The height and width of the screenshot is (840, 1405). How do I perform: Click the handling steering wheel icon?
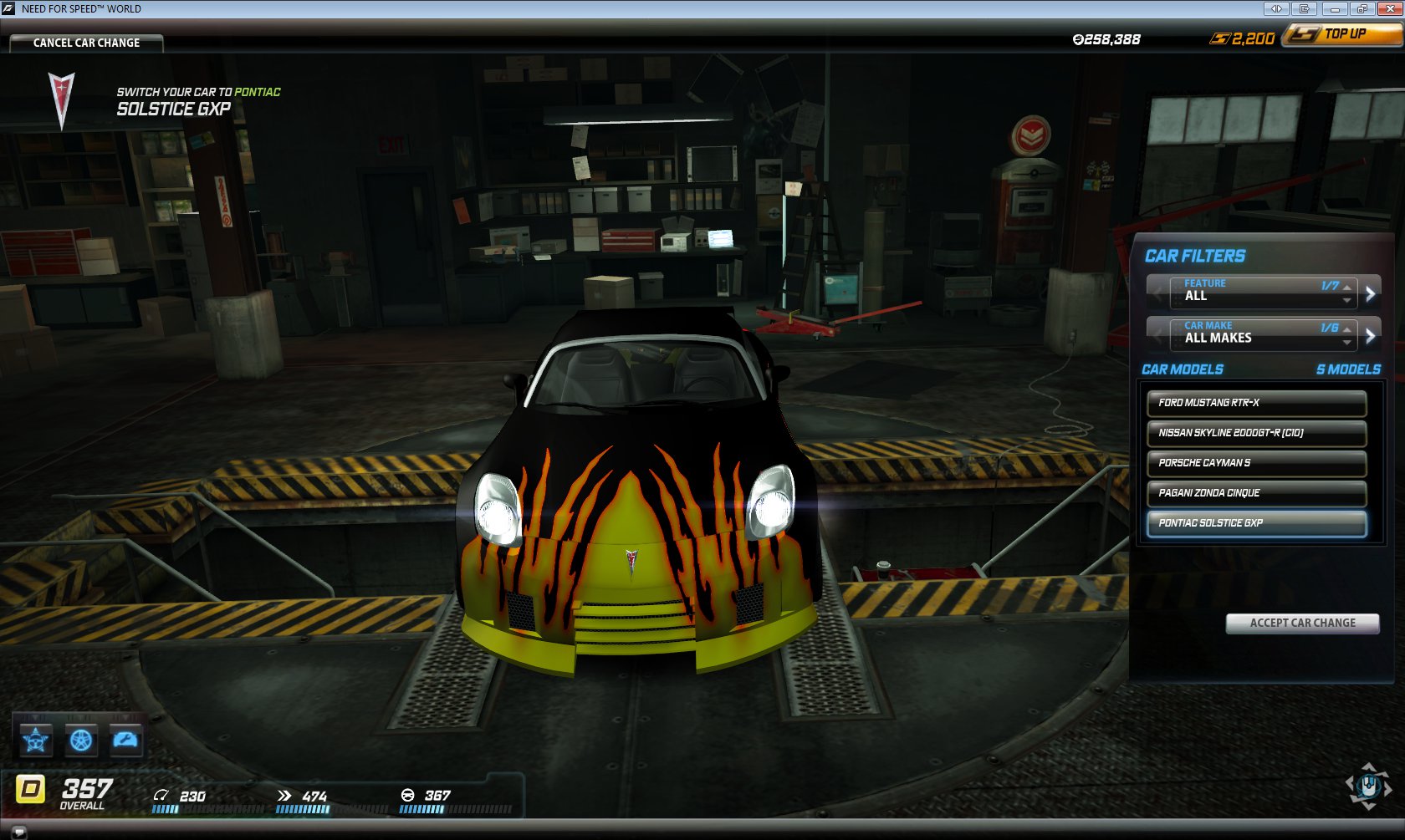point(408,795)
